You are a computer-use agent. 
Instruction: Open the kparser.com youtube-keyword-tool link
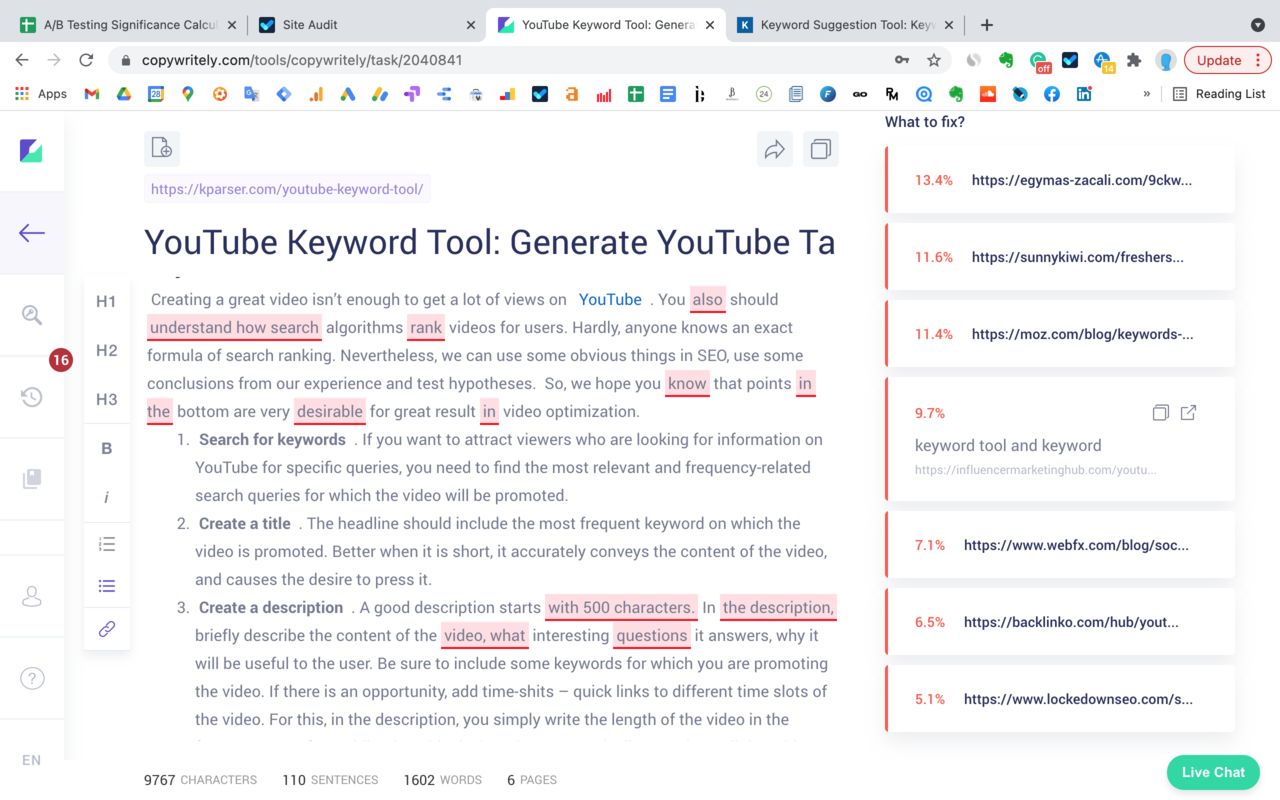pyautogui.click(x=287, y=188)
